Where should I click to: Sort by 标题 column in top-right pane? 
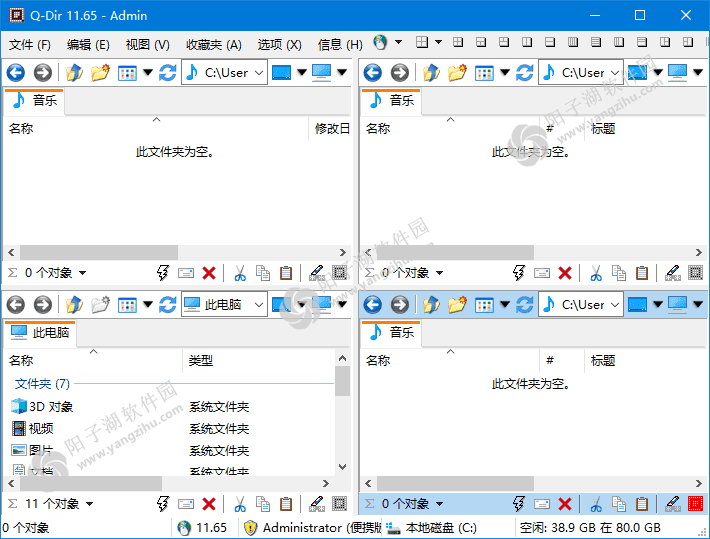coord(603,129)
